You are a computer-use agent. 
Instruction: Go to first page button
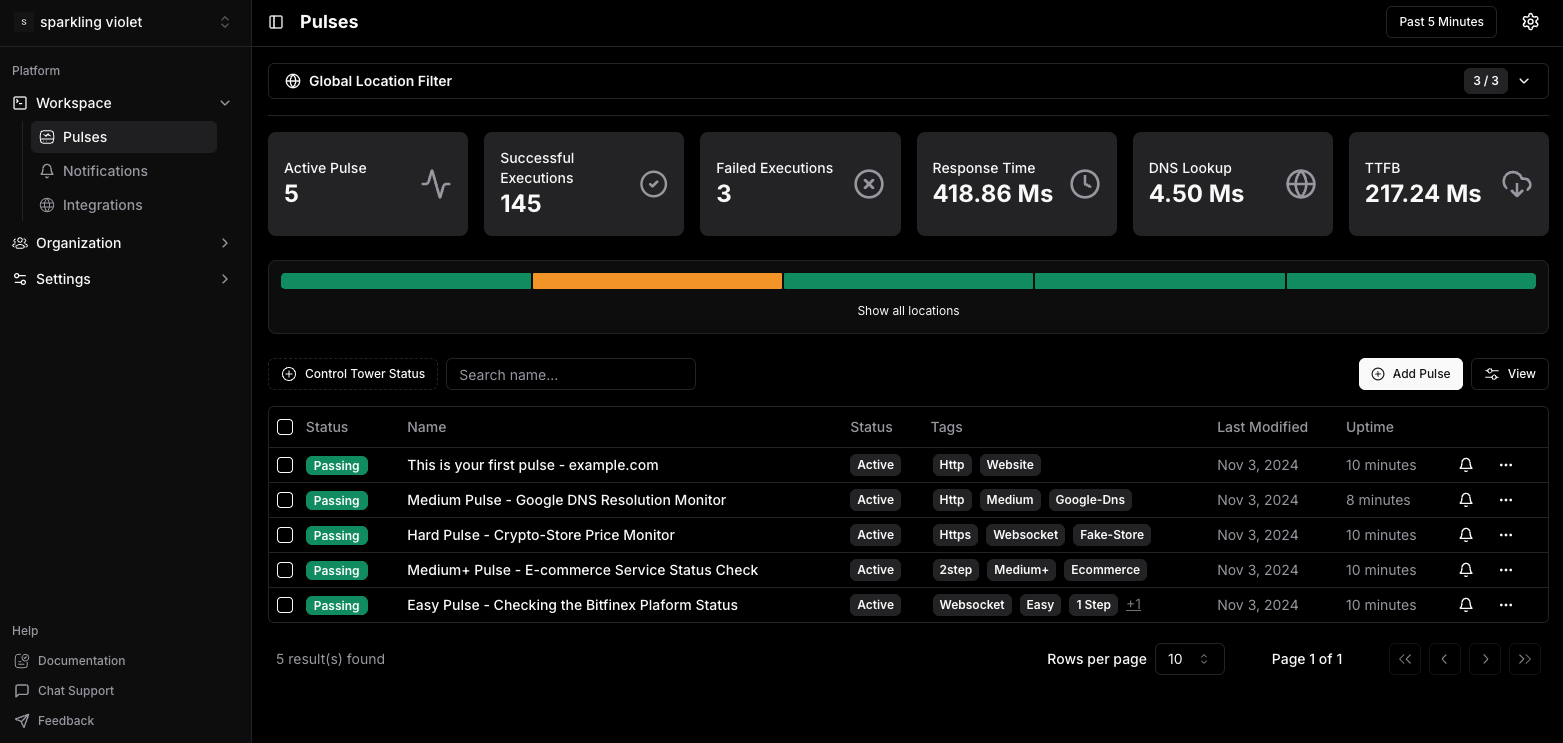pyautogui.click(x=1405, y=659)
